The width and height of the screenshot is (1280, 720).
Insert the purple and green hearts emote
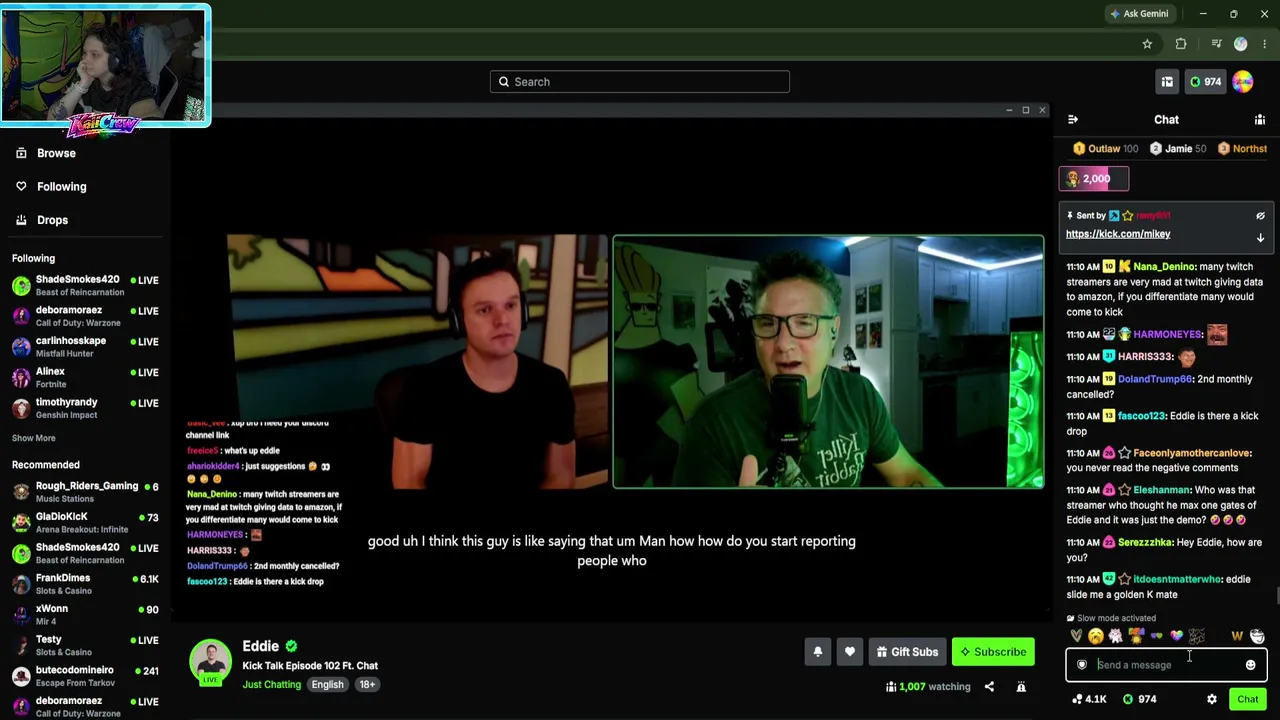pyautogui.click(x=1157, y=636)
